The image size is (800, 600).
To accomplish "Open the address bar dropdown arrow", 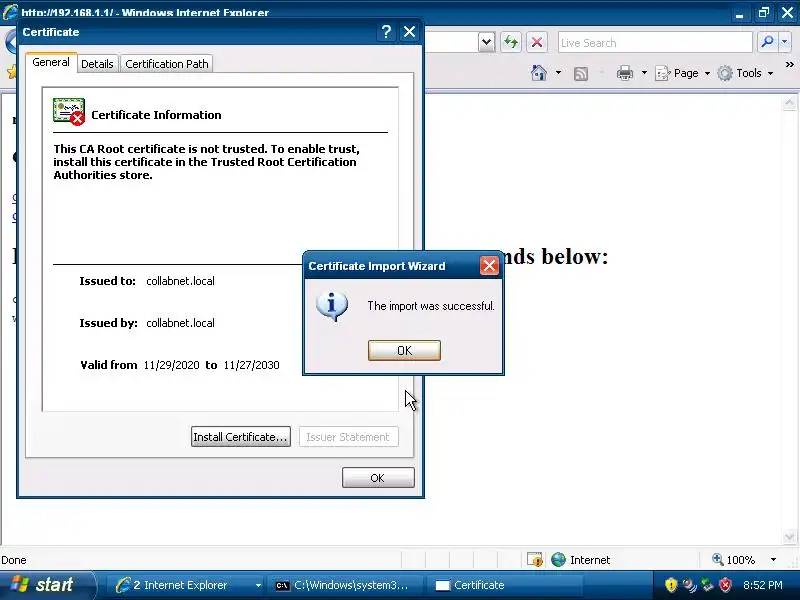I will (x=487, y=42).
